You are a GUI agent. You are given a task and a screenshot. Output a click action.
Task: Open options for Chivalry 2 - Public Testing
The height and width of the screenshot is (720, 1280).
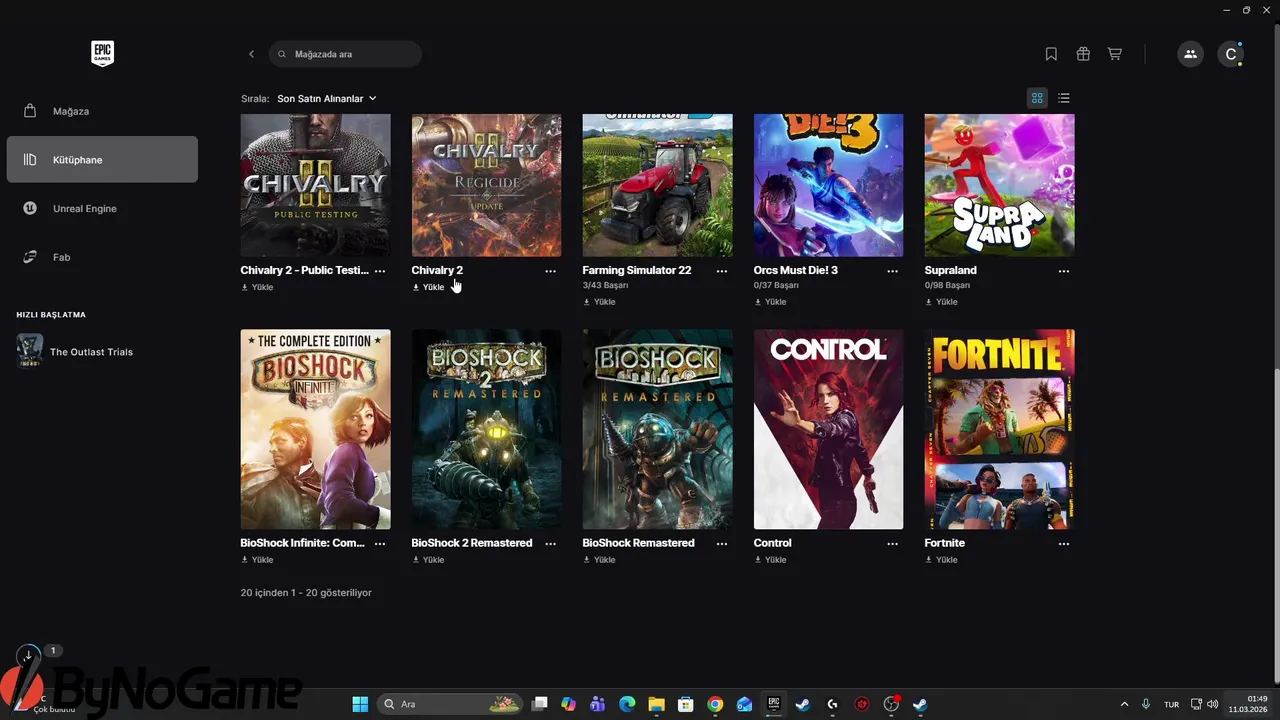(x=380, y=271)
